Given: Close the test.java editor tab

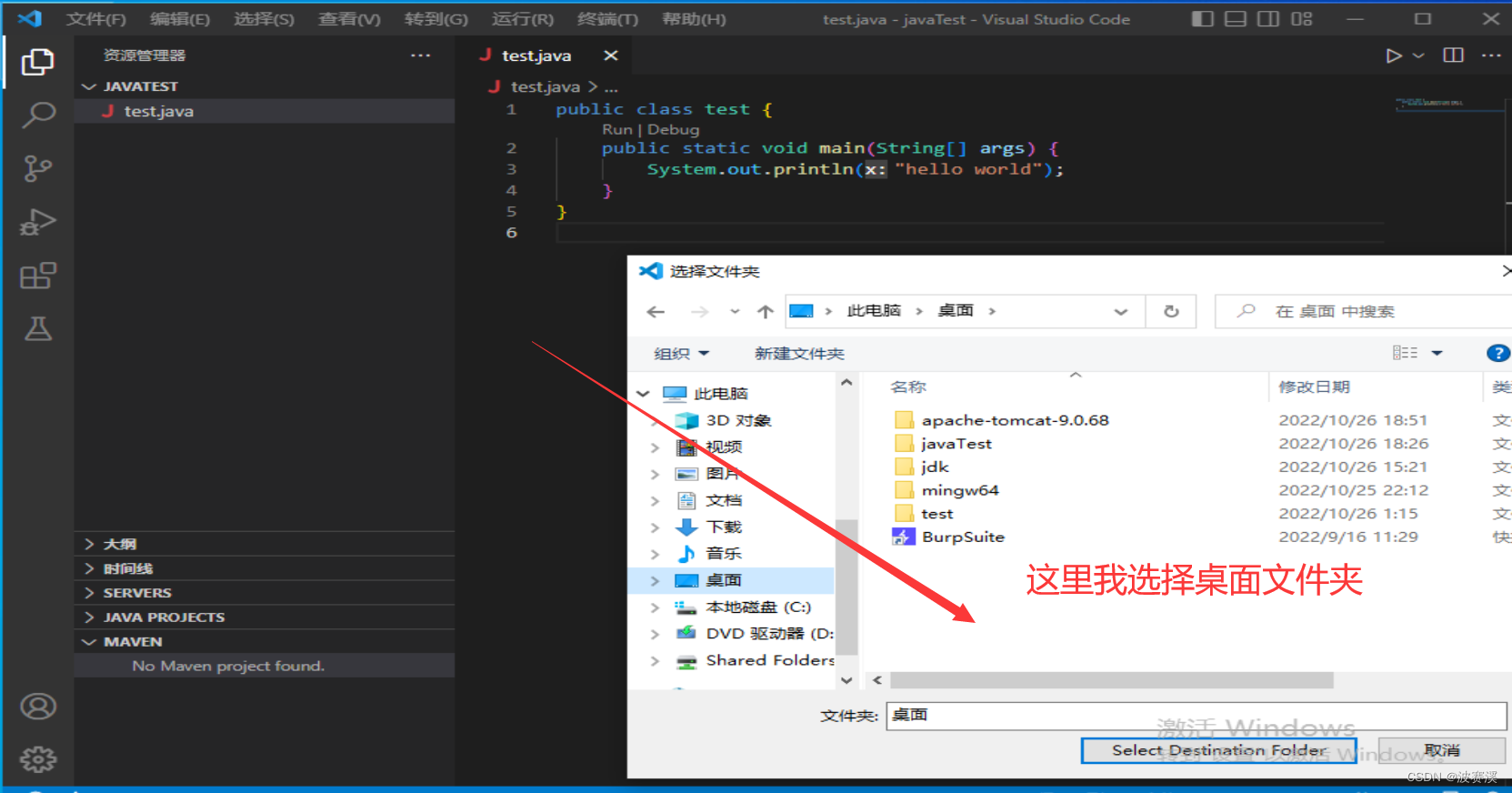Looking at the screenshot, I should click(611, 55).
